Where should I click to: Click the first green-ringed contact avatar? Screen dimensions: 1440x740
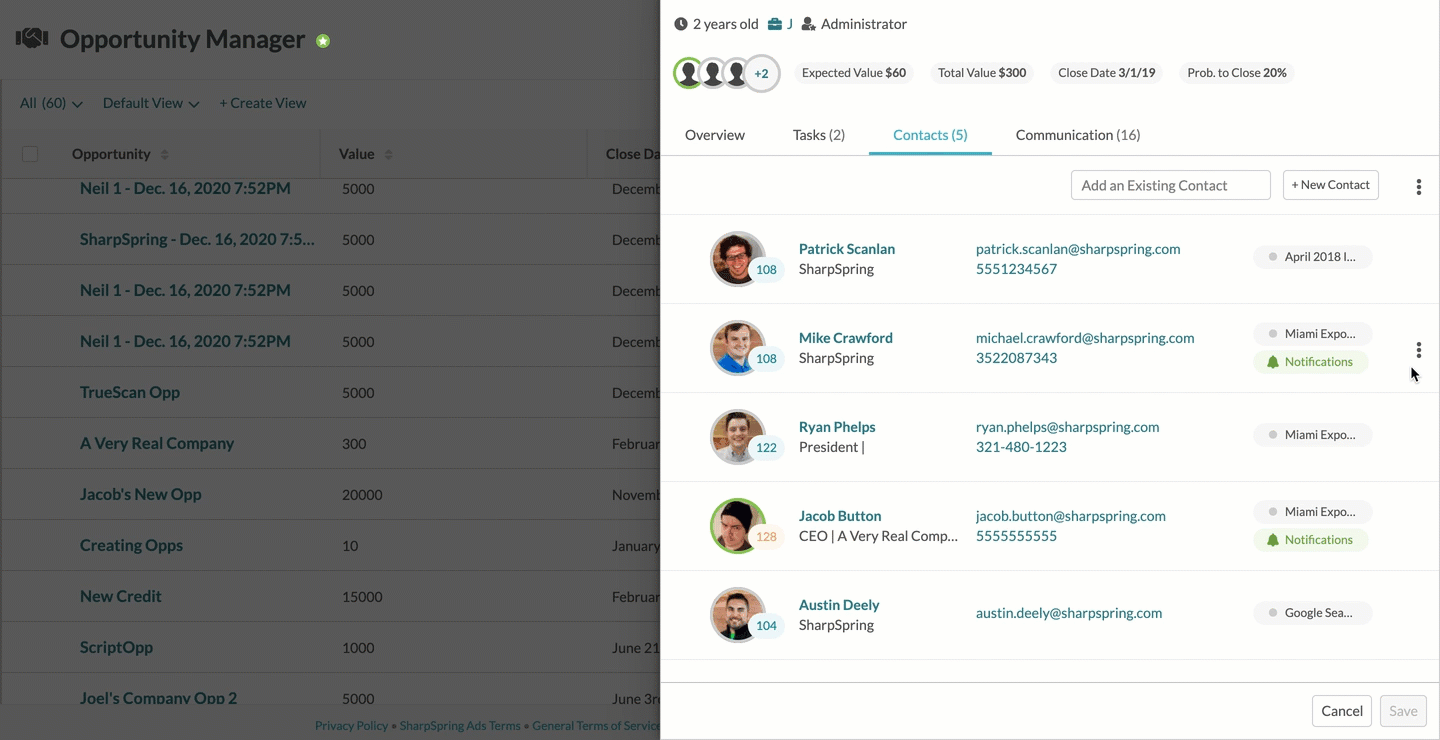(x=688, y=73)
